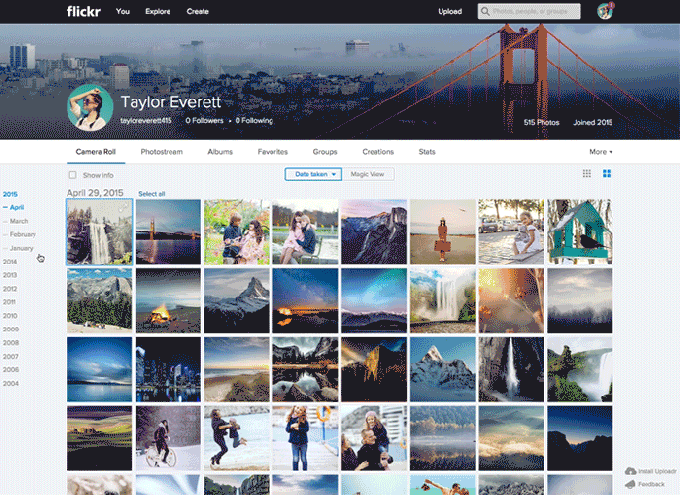Jump to 2006 in timeline
This screenshot has width=680, height=495.
click(x=10, y=370)
